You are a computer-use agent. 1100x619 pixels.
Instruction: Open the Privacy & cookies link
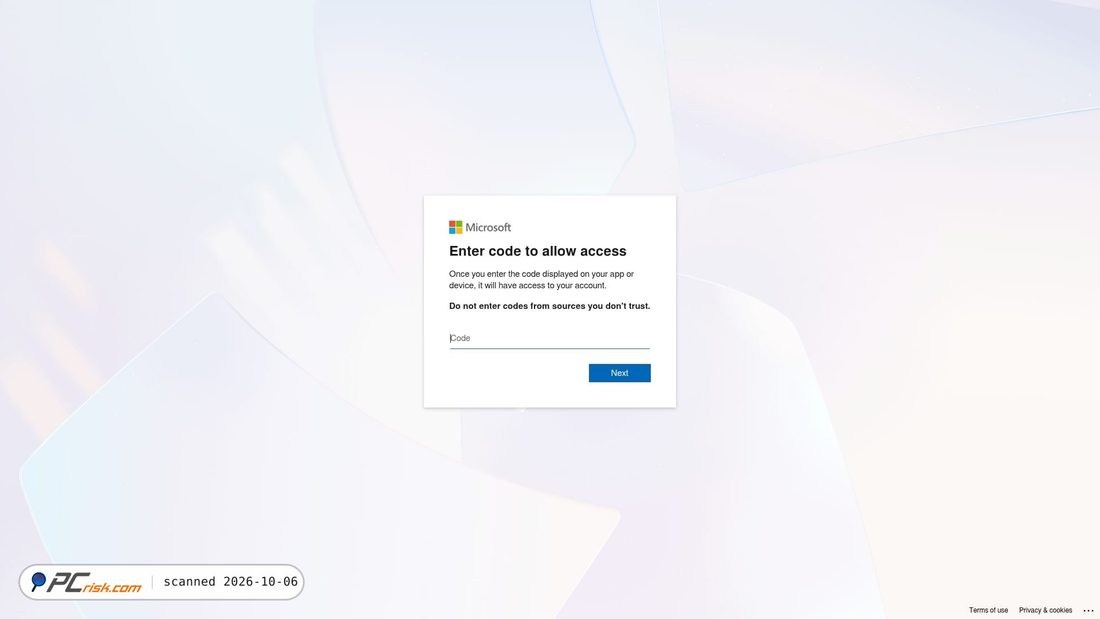point(1045,610)
